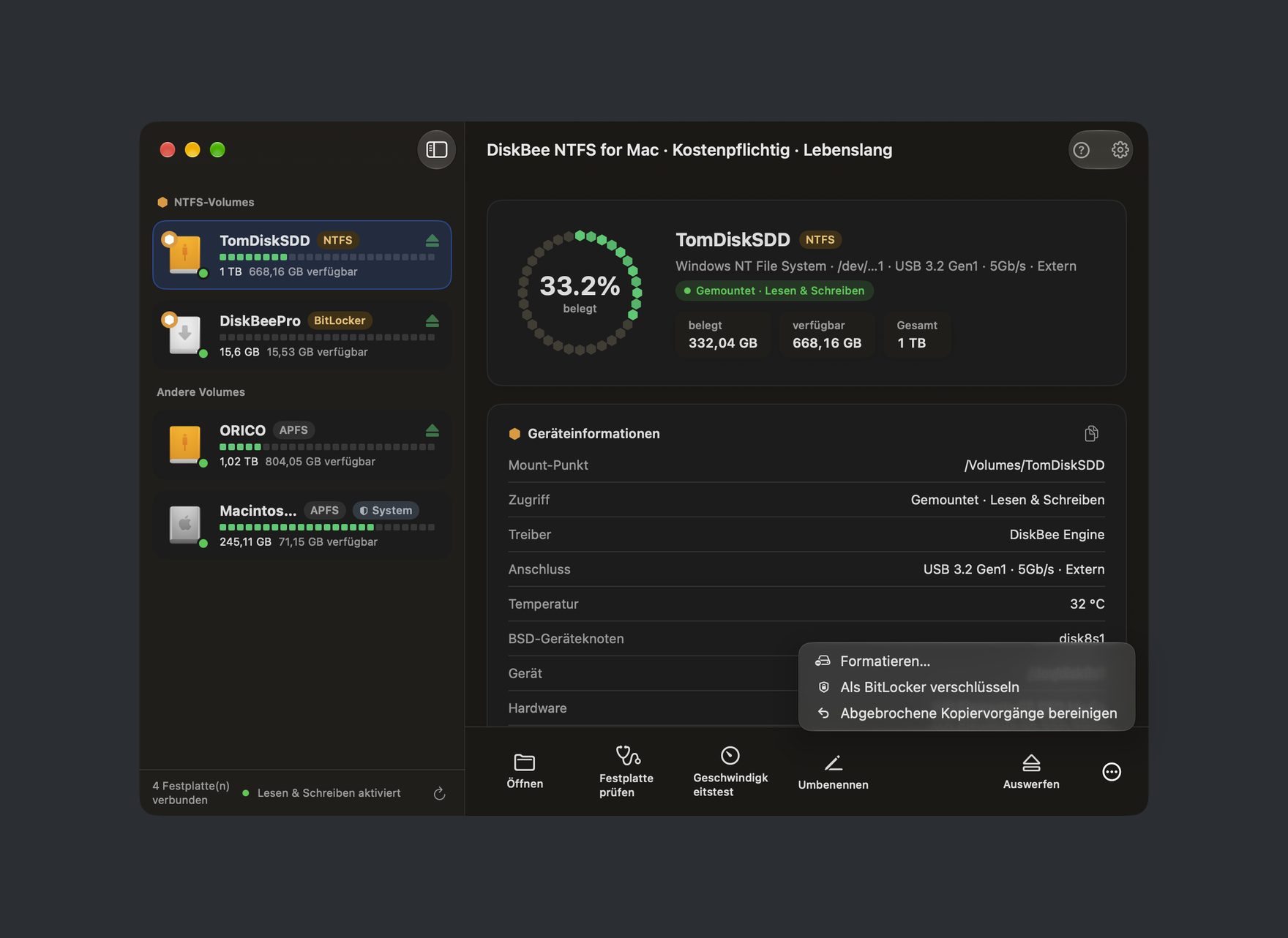Select the ORICO volume row
Screen dimensions: 1288x938
point(302,445)
